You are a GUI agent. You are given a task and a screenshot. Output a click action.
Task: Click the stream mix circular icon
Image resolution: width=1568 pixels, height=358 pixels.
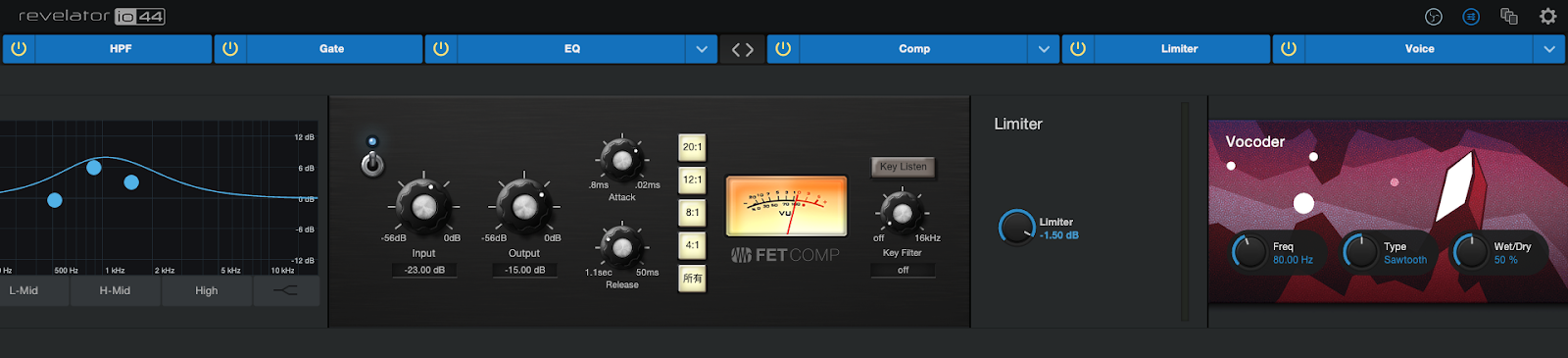click(1433, 16)
